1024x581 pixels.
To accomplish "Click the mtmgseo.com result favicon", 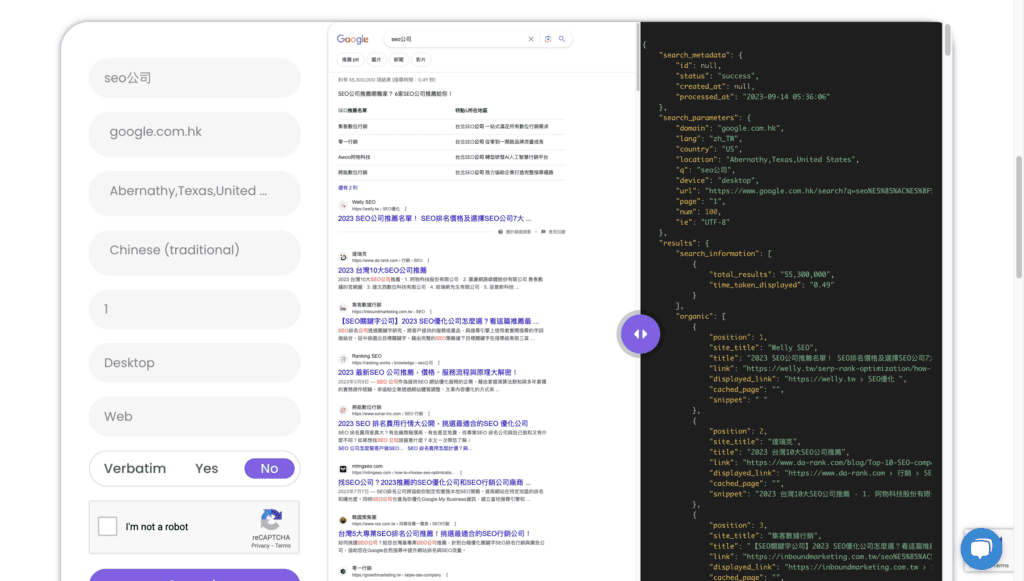I will click(343, 469).
